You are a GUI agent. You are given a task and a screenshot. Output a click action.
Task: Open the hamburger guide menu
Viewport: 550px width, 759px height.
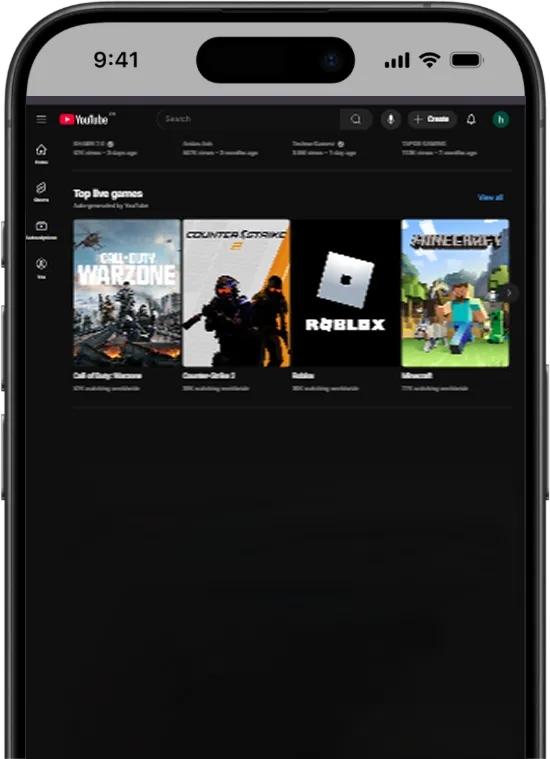[x=41, y=119]
